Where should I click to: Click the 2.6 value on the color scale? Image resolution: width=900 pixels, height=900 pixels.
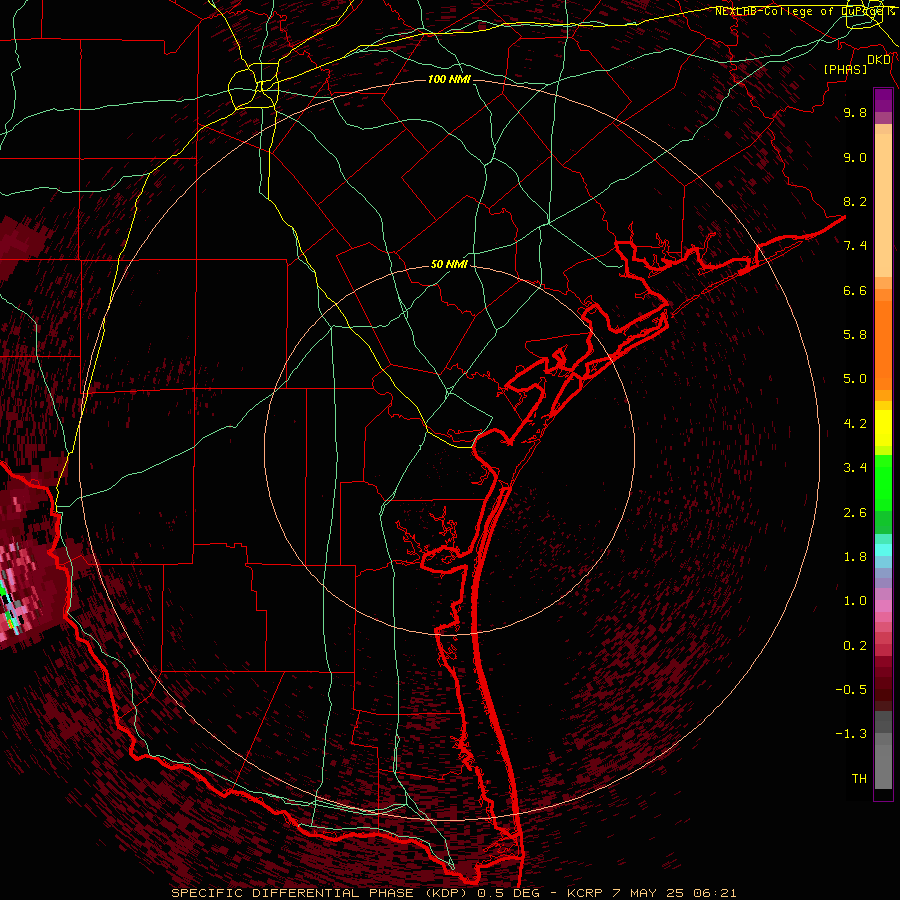855,512
